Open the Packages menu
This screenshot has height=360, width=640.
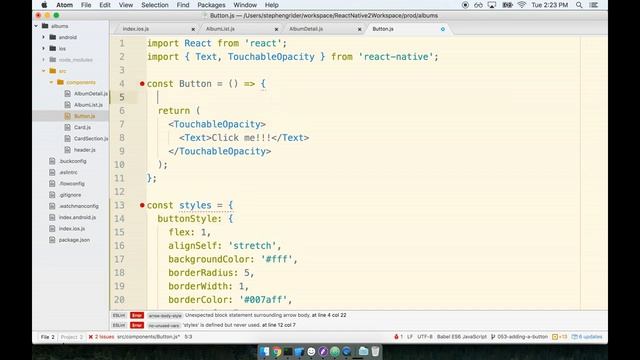[211, 5]
